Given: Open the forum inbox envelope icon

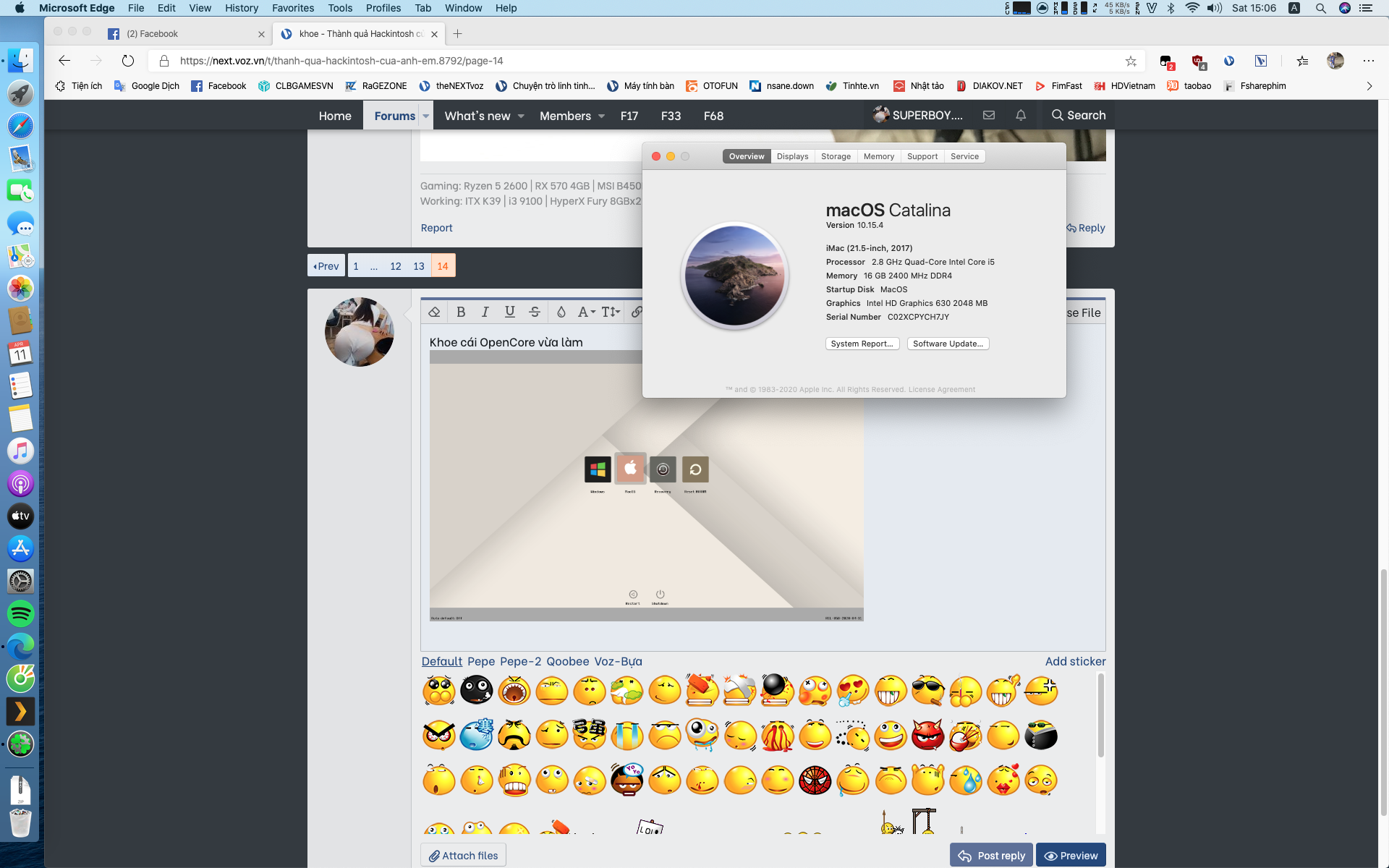Looking at the screenshot, I should point(989,115).
